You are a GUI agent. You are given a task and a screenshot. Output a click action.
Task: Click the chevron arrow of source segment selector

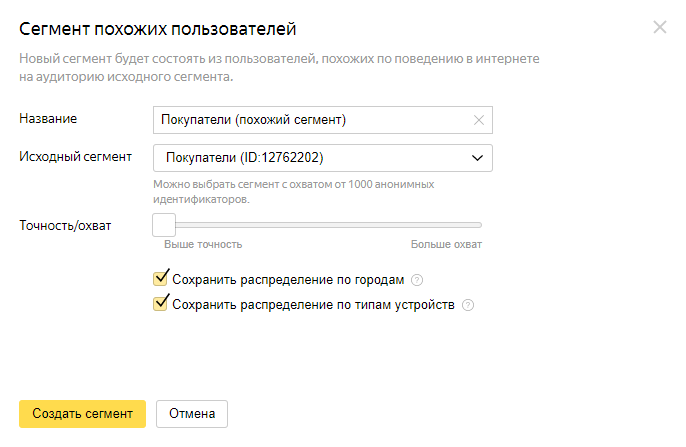(477, 158)
